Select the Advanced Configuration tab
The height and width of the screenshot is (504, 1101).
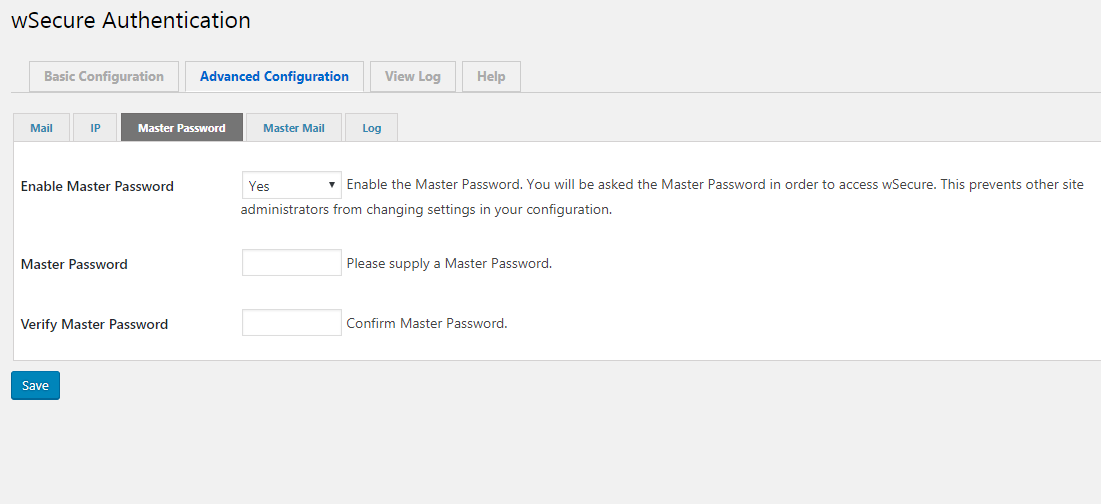tap(275, 77)
